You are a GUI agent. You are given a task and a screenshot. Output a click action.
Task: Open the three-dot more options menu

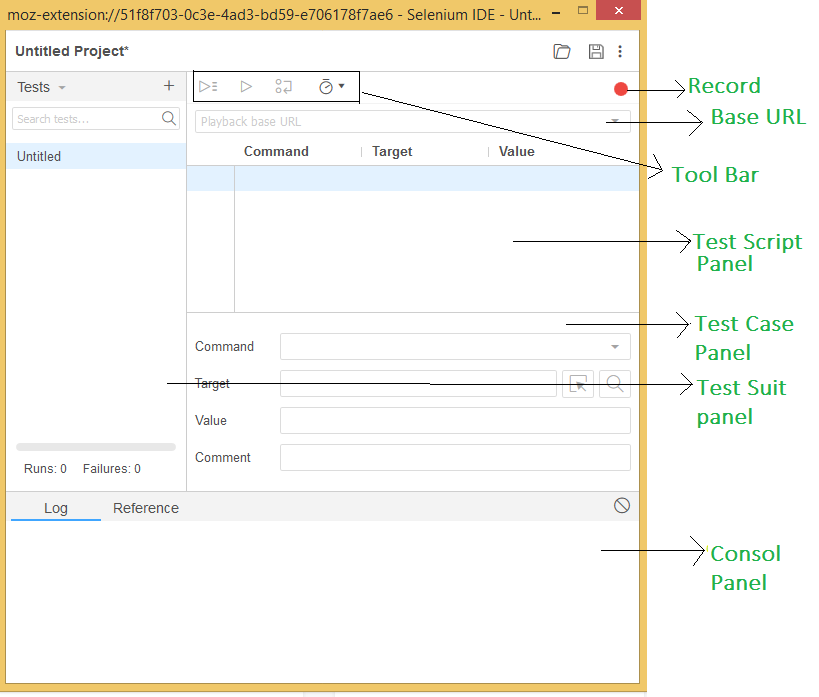620,51
